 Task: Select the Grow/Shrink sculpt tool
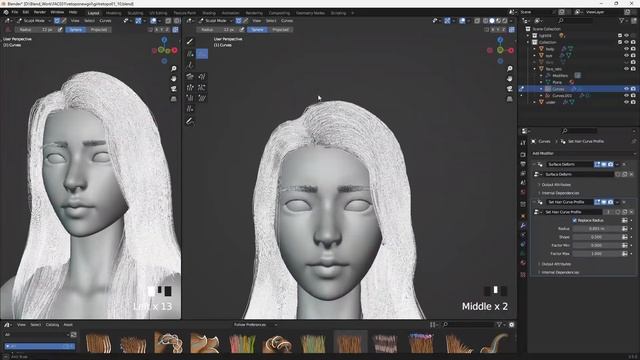pos(190,87)
